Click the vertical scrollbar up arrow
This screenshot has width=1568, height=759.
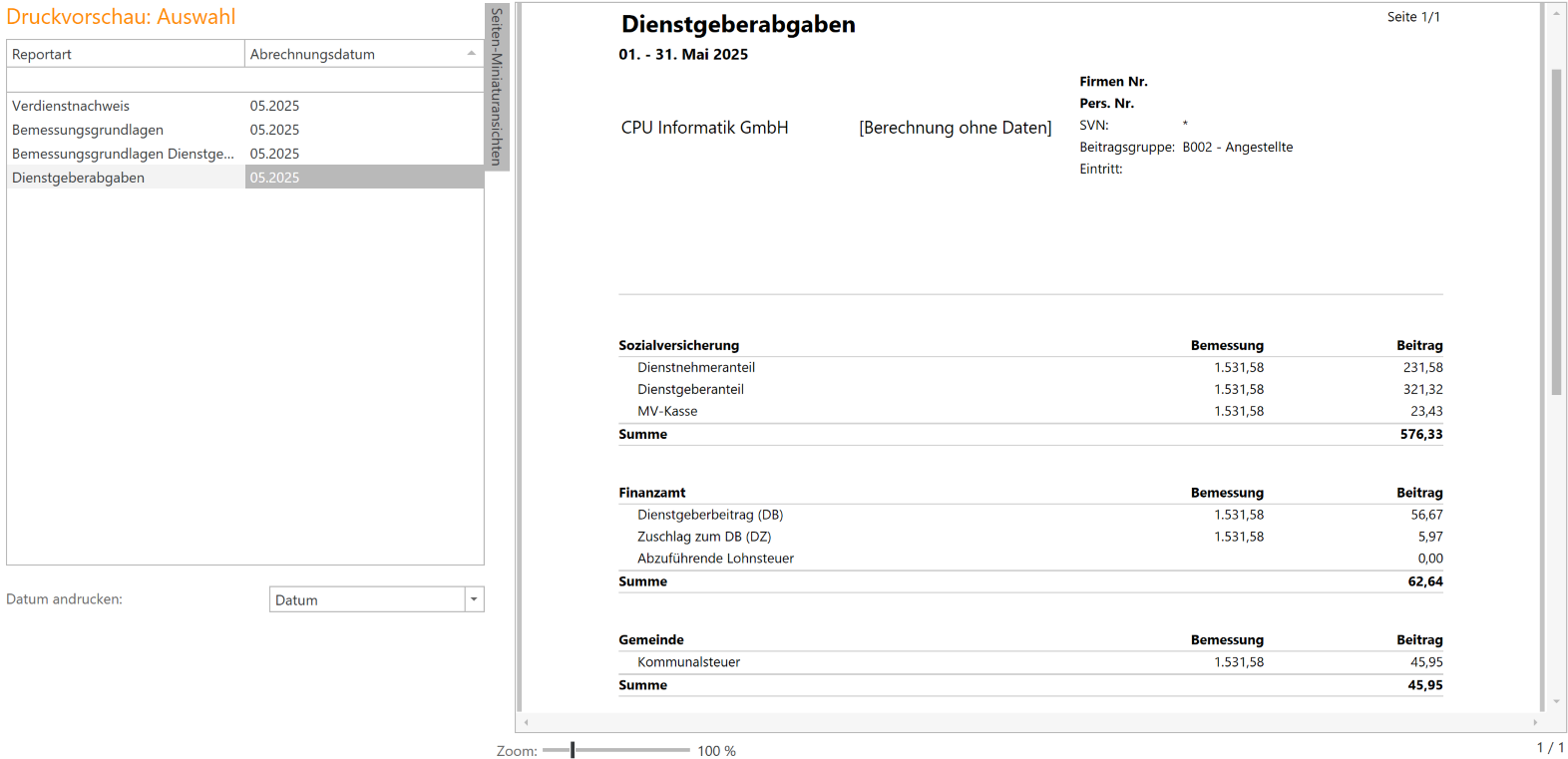point(1556,13)
